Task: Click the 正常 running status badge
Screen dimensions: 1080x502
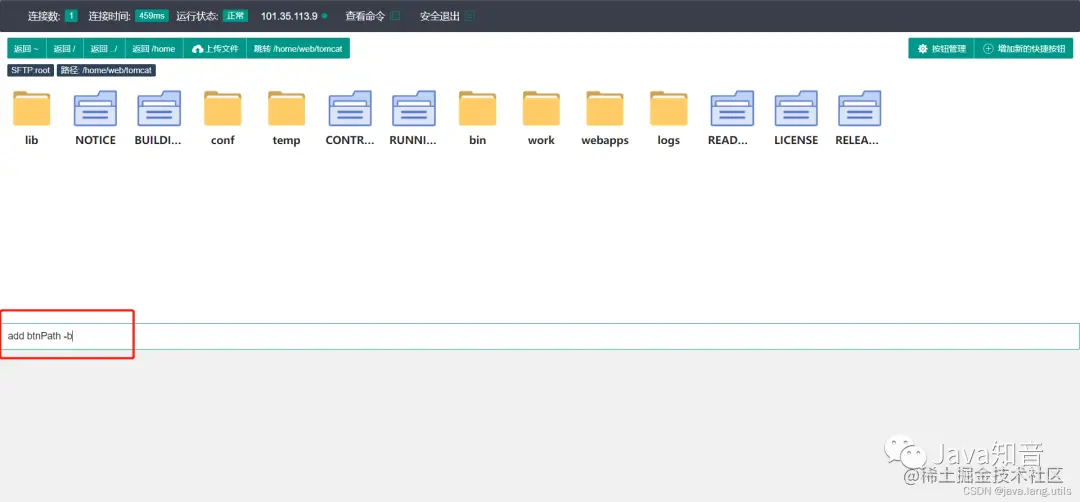Action: pos(235,16)
